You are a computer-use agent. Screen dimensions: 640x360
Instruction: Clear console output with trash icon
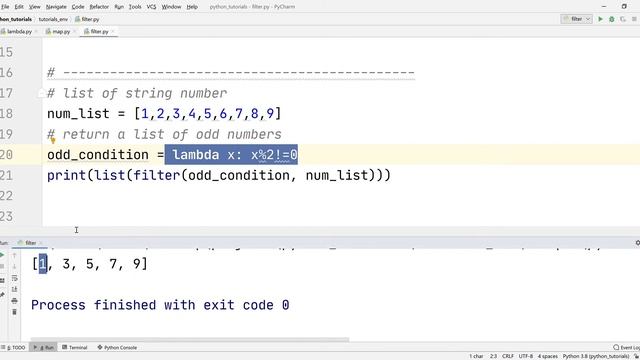[14, 312]
